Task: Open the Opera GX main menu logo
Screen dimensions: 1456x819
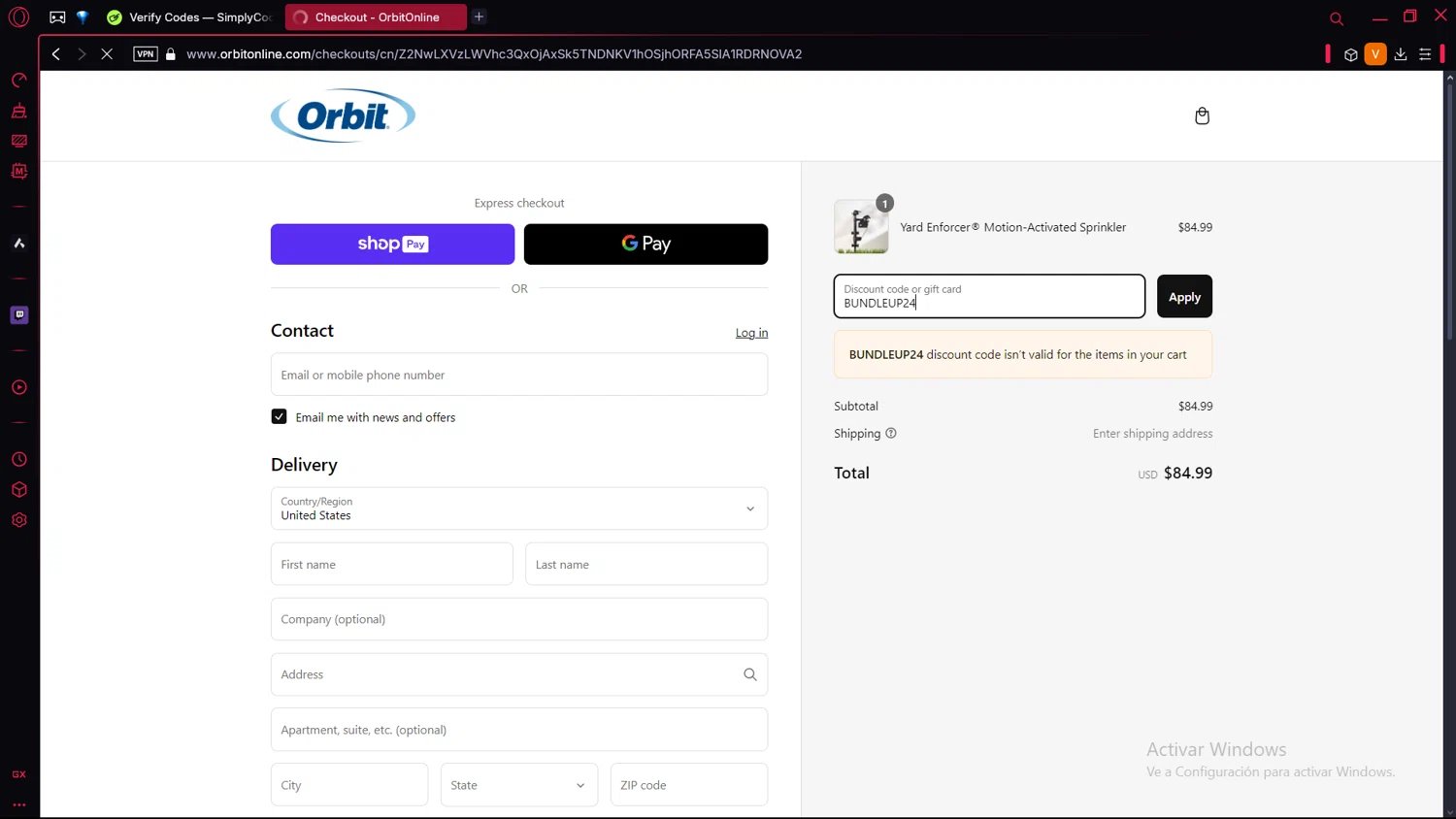Action: coord(18,16)
